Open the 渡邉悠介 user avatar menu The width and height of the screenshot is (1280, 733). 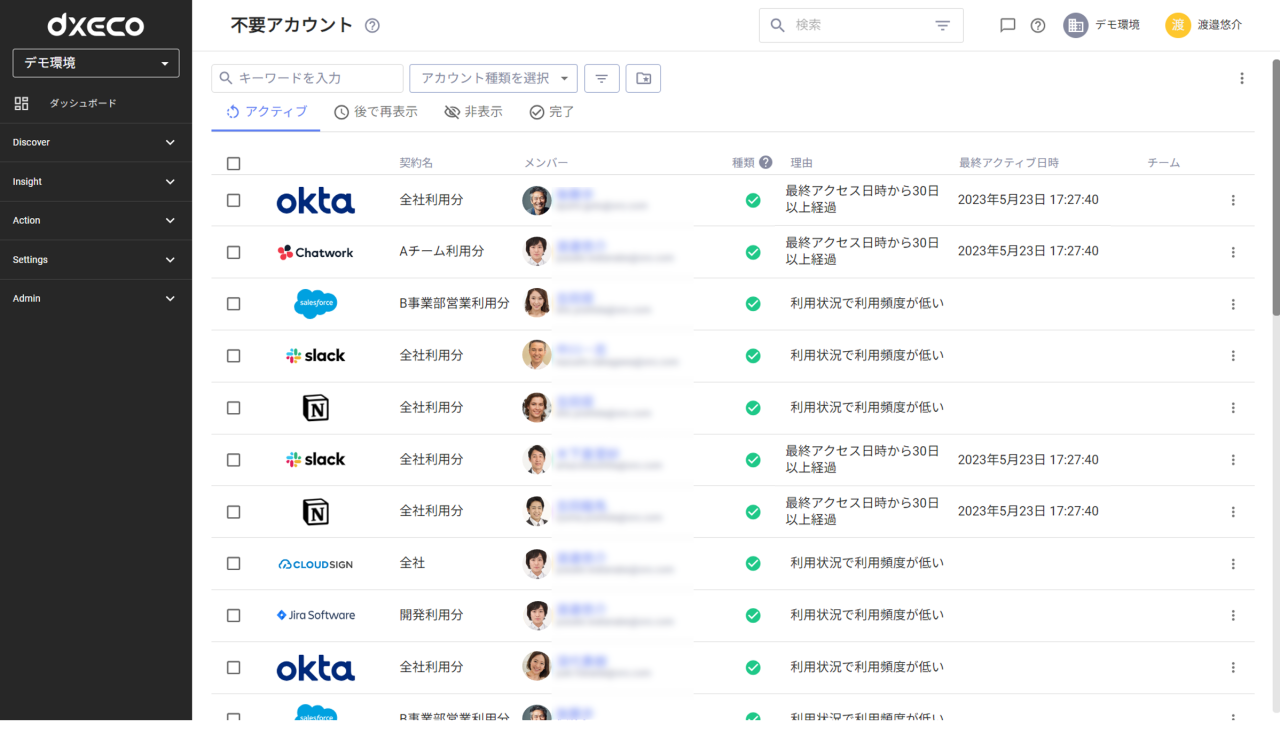[x=1178, y=26]
